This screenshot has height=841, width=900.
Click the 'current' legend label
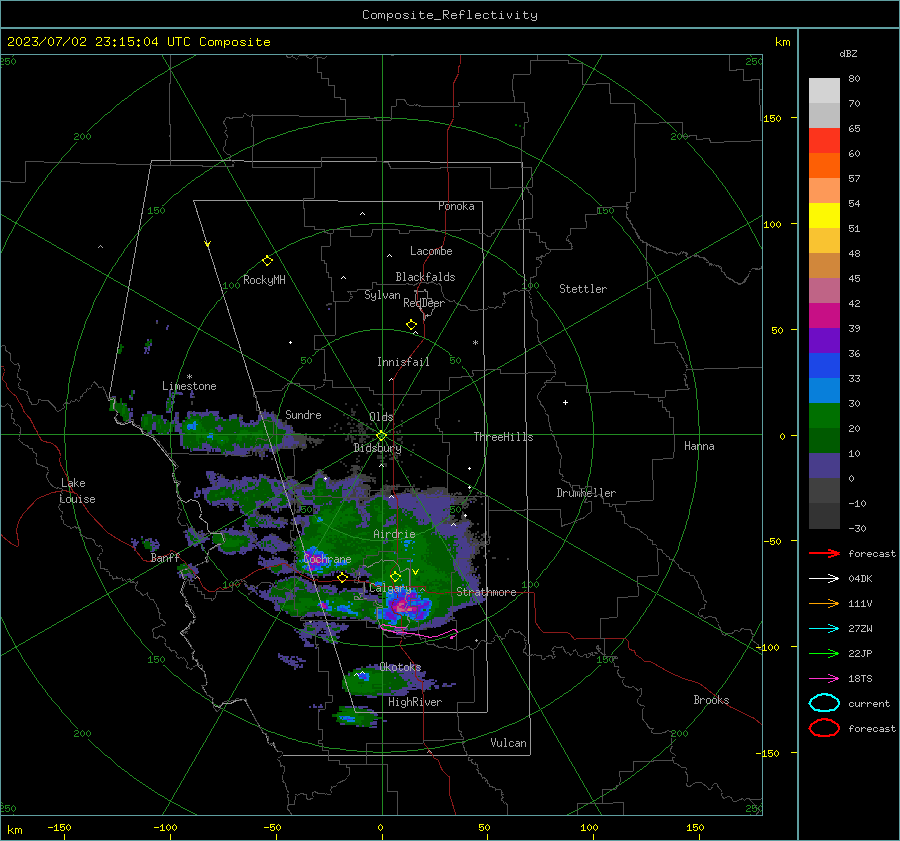point(869,703)
